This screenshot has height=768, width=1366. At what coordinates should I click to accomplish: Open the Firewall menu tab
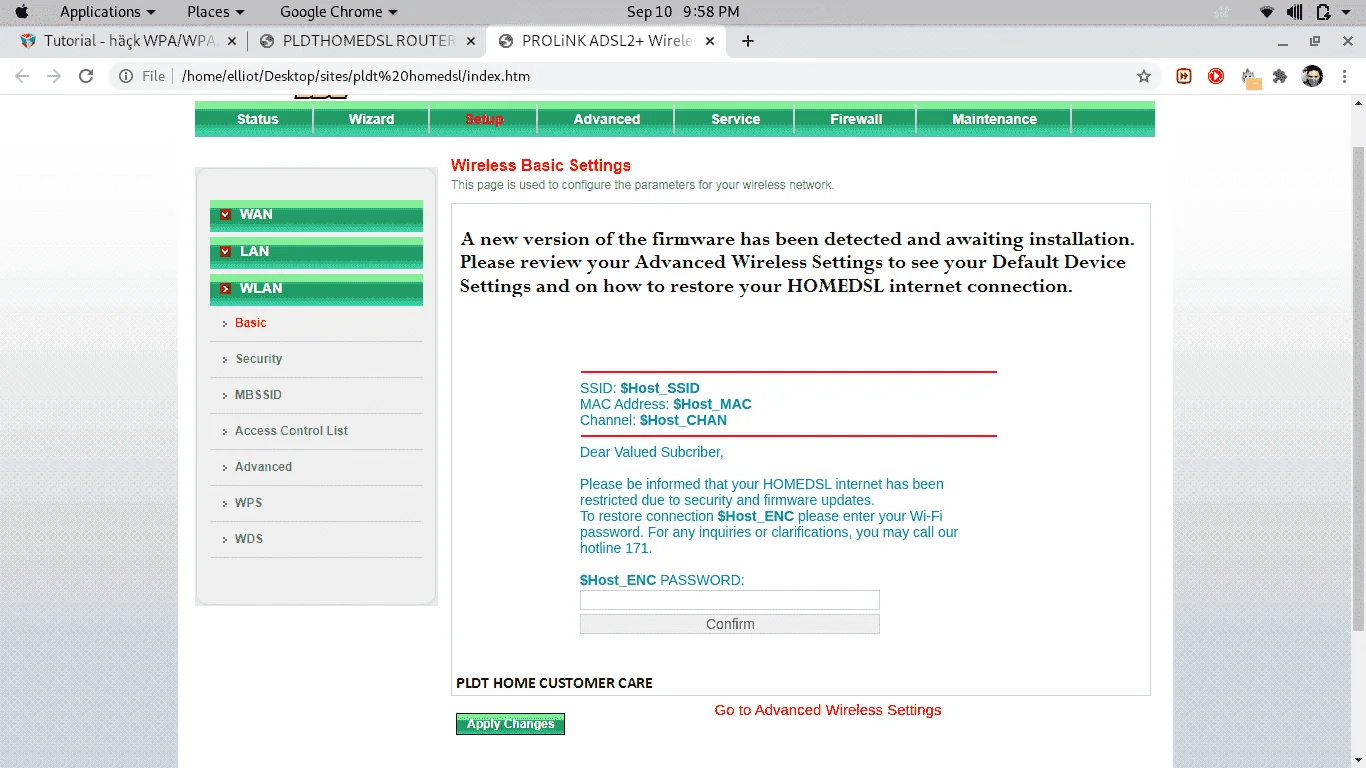click(856, 119)
